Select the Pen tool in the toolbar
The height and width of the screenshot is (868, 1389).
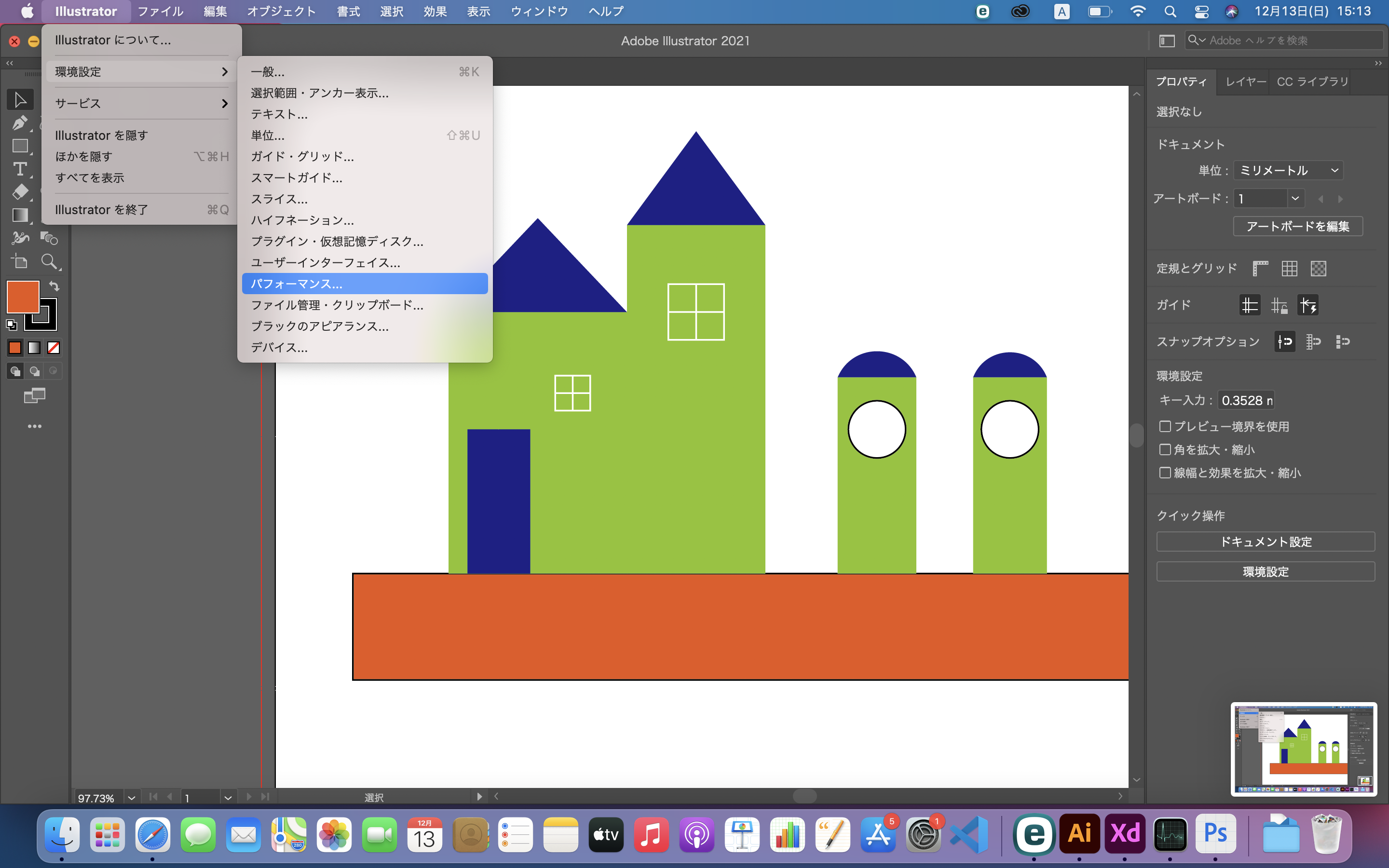(20, 123)
